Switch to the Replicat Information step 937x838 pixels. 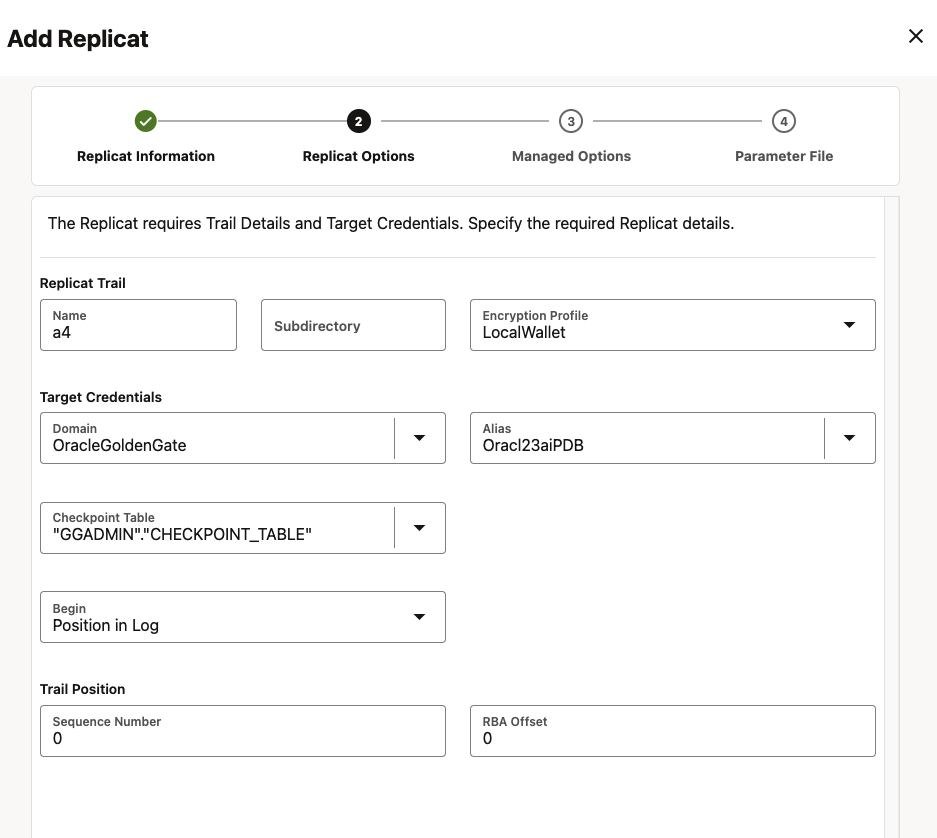[146, 156]
